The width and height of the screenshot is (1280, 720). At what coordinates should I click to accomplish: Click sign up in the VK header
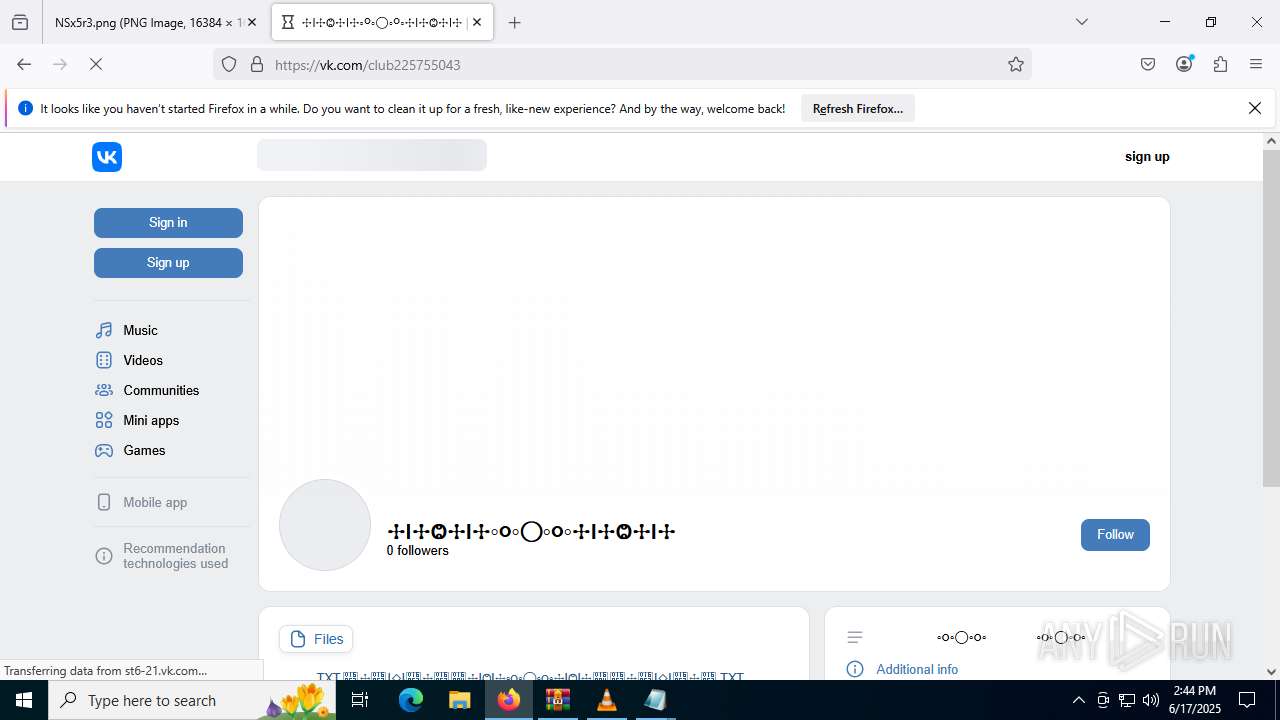1147,157
